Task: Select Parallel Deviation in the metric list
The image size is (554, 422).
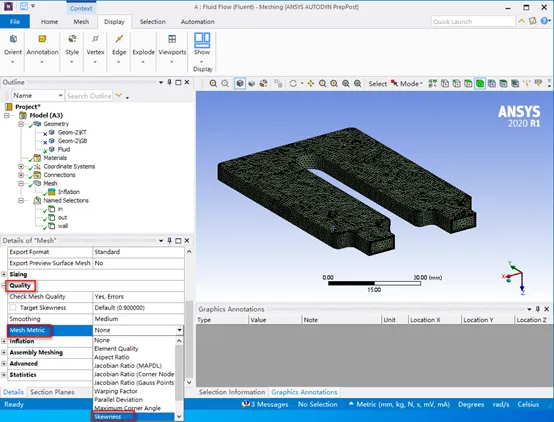Action: (x=134, y=399)
